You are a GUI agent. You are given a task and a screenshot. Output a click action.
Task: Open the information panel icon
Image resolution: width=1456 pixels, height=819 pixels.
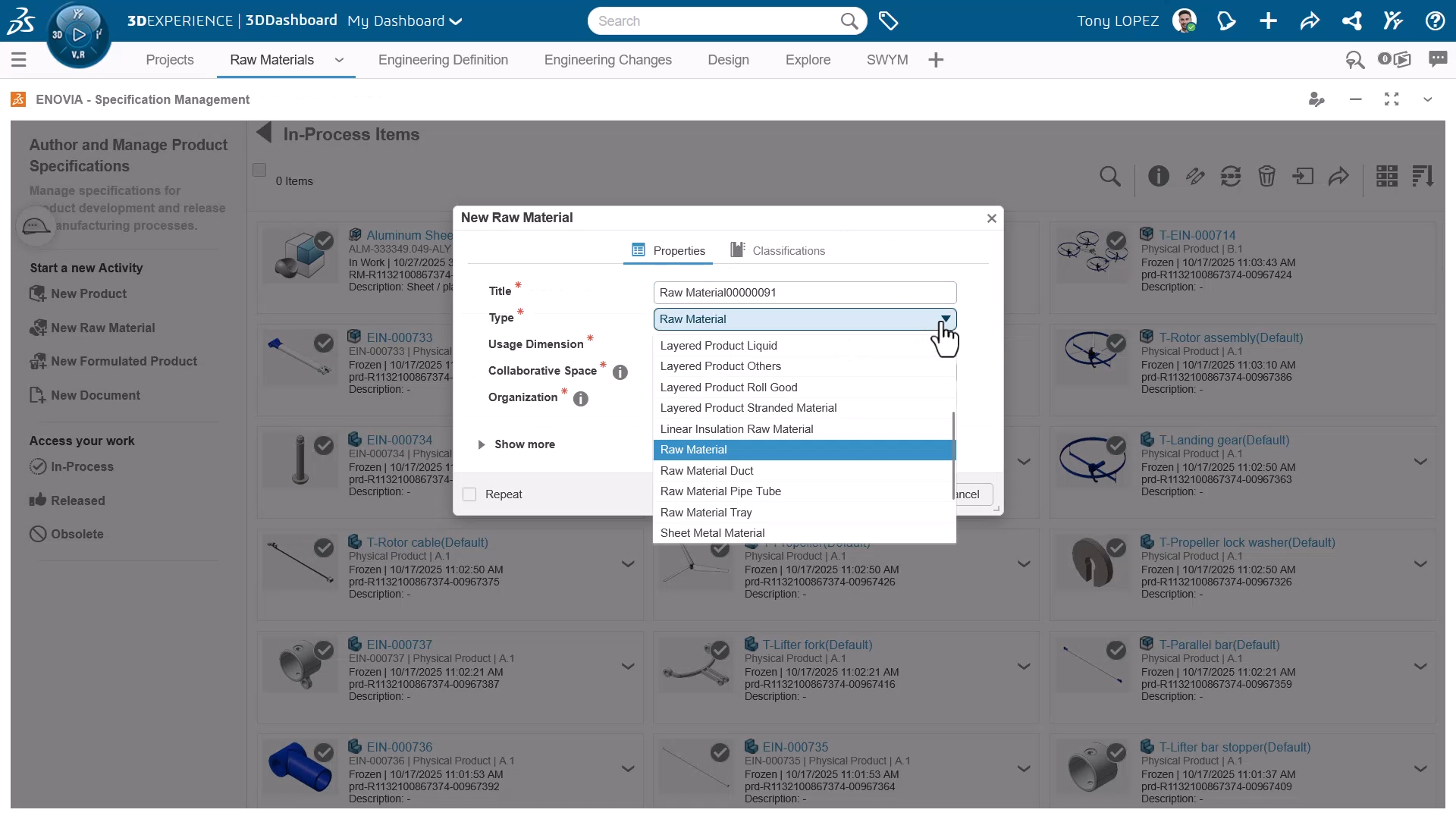(1159, 176)
